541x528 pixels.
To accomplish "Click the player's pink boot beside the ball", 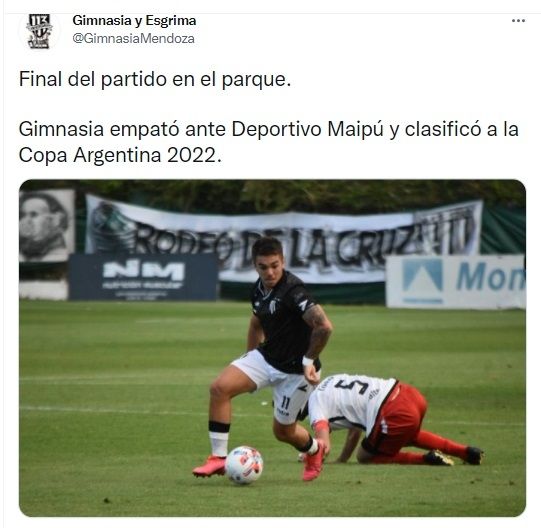I will pyautogui.click(x=209, y=466).
